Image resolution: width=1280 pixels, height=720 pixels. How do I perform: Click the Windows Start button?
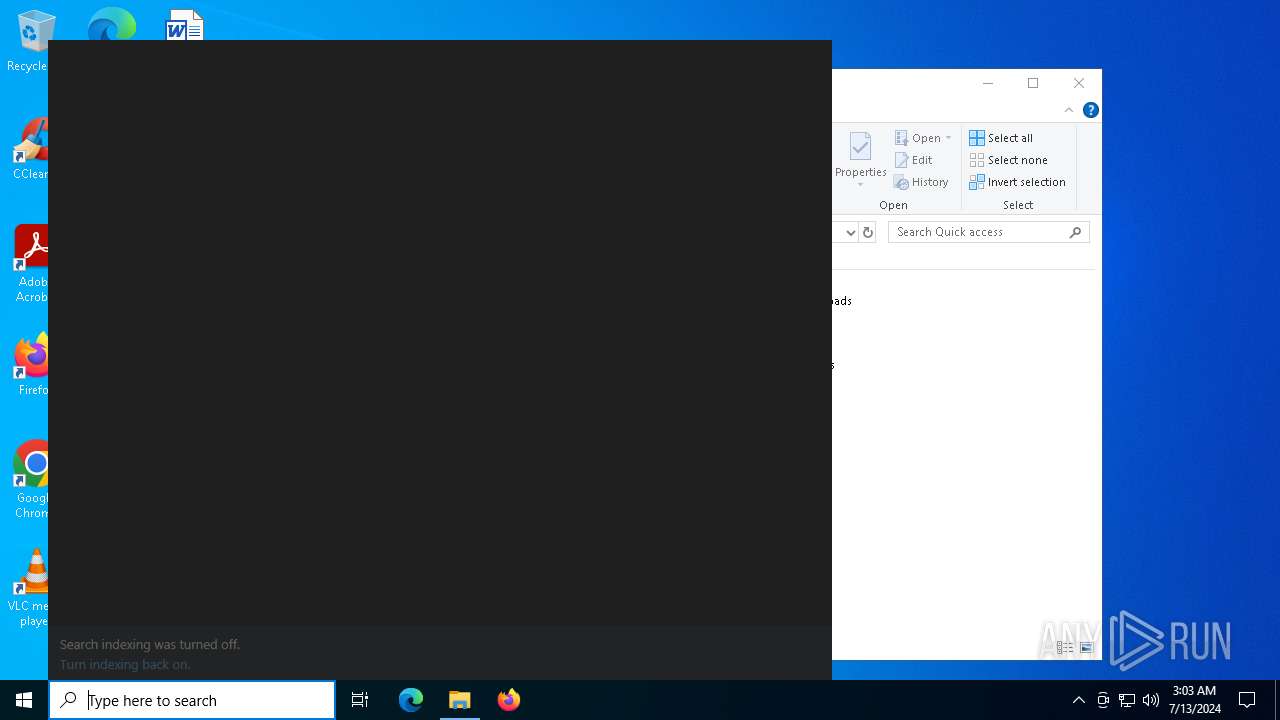coord(24,700)
